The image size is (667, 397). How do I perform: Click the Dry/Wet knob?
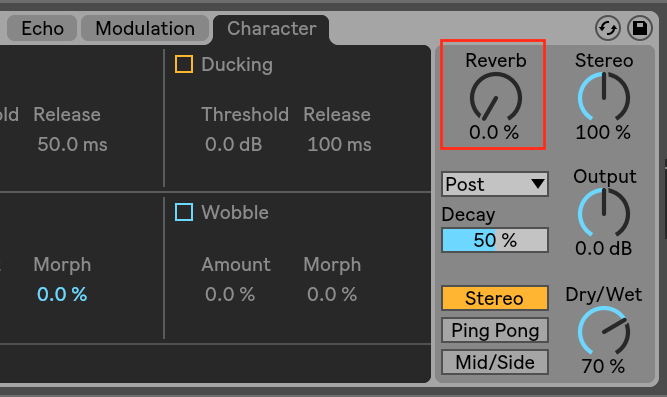coord(604,331)
